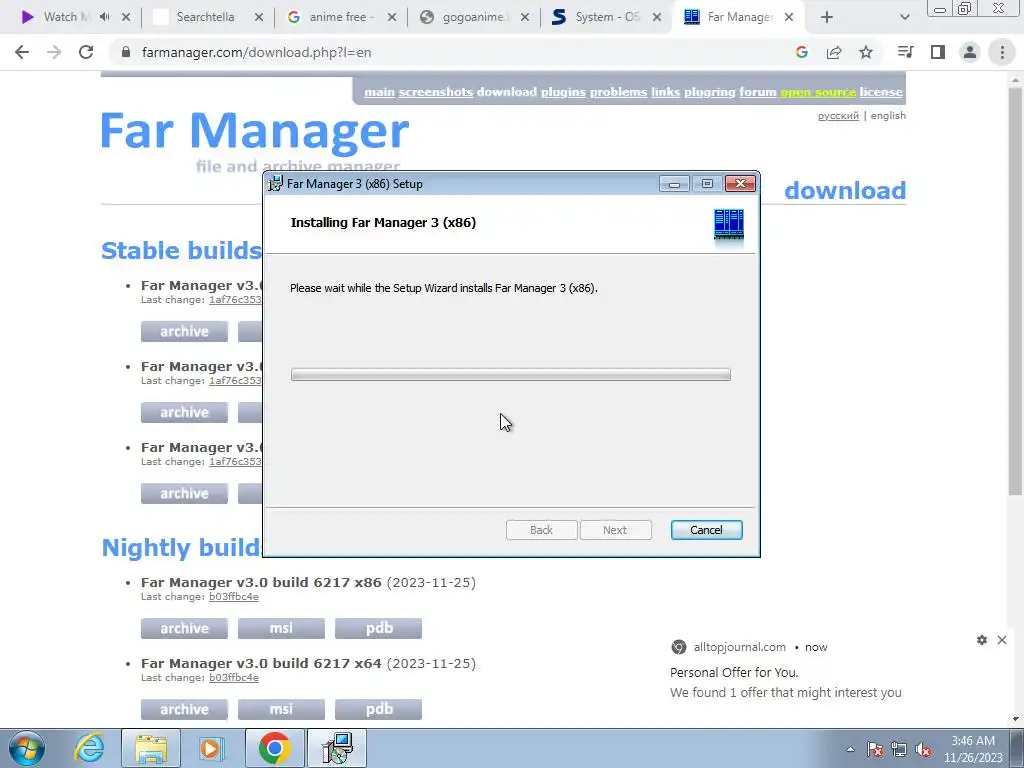1024x768 pixels.
Task: Open a new tab with the plus button
Action: (827, 17)
